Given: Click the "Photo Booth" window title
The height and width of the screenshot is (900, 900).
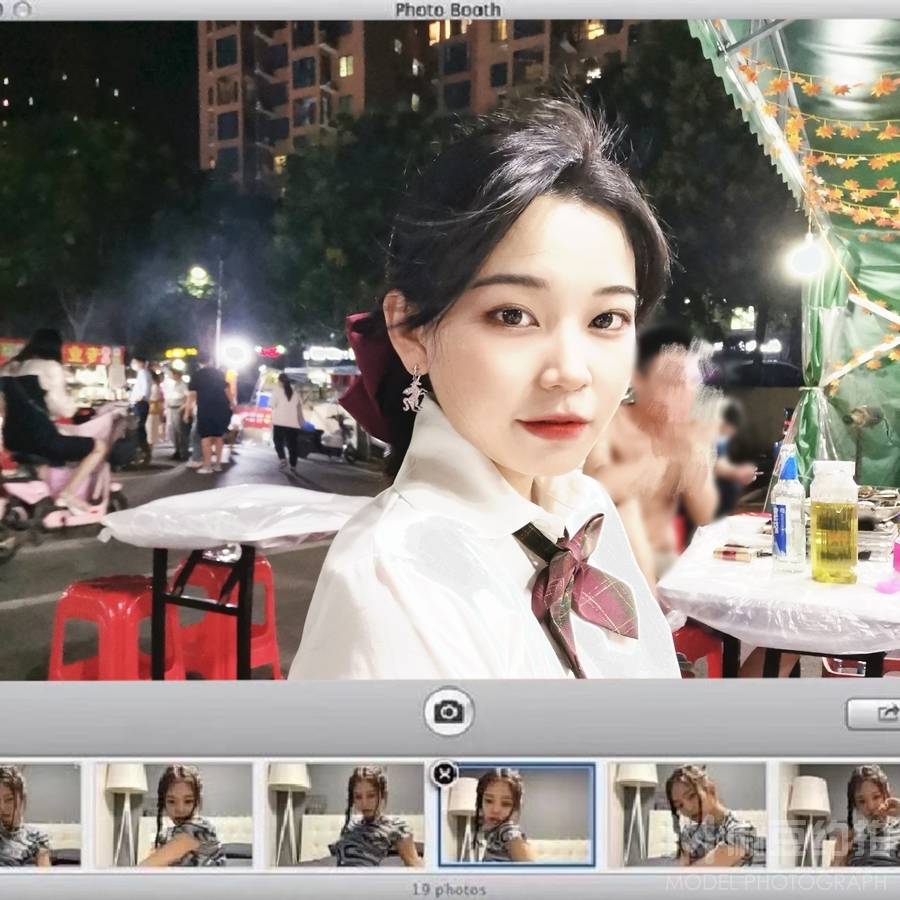Looking at the screenshot, I should 448,10.
